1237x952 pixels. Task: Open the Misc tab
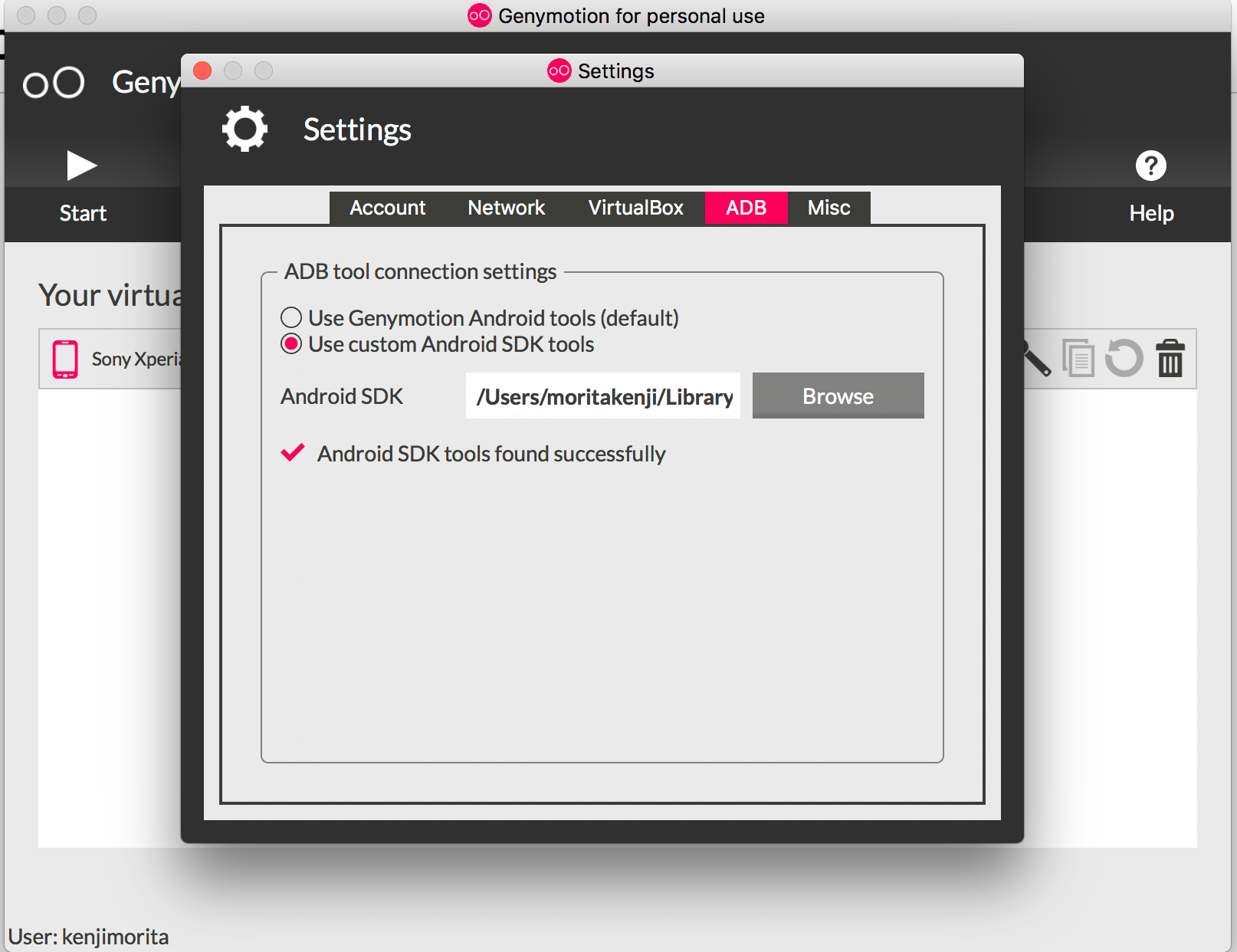click(828, 208)
